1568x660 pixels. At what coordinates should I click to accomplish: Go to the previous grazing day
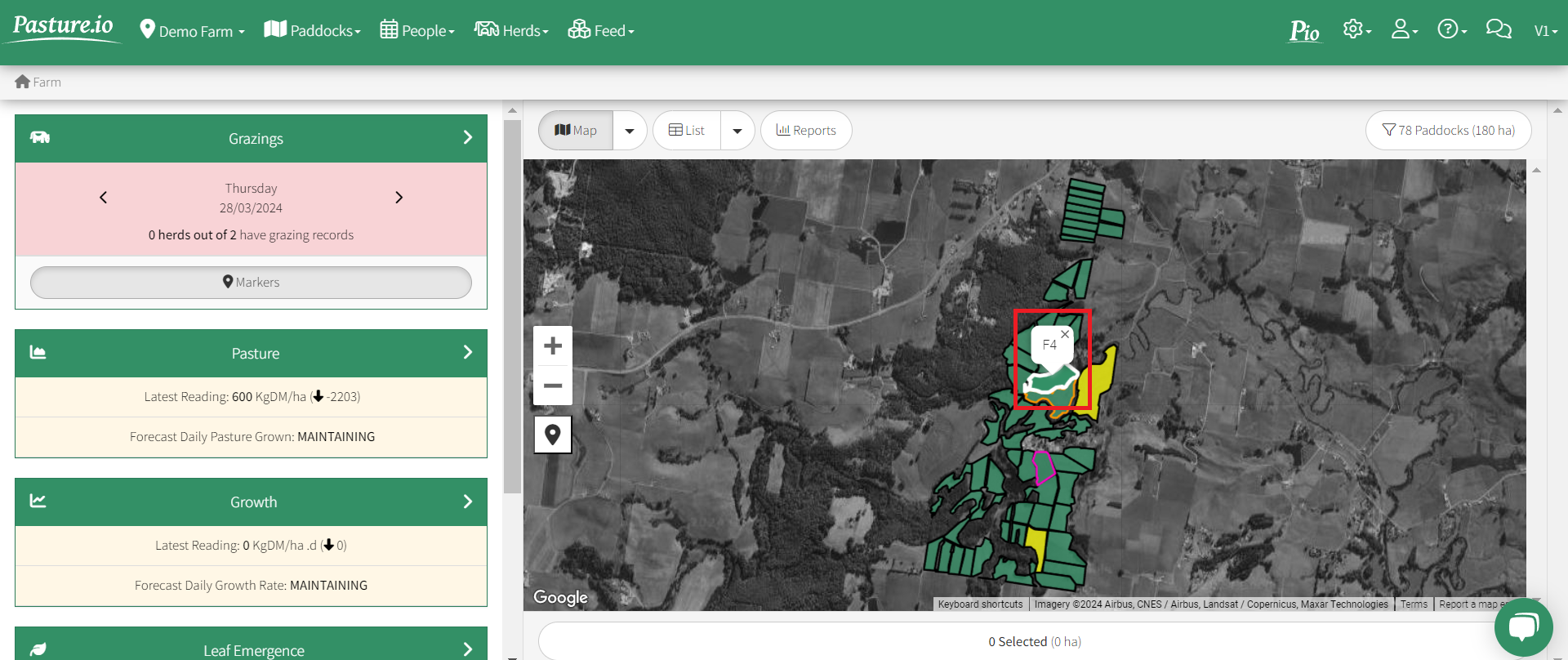[x=103, y=198]
